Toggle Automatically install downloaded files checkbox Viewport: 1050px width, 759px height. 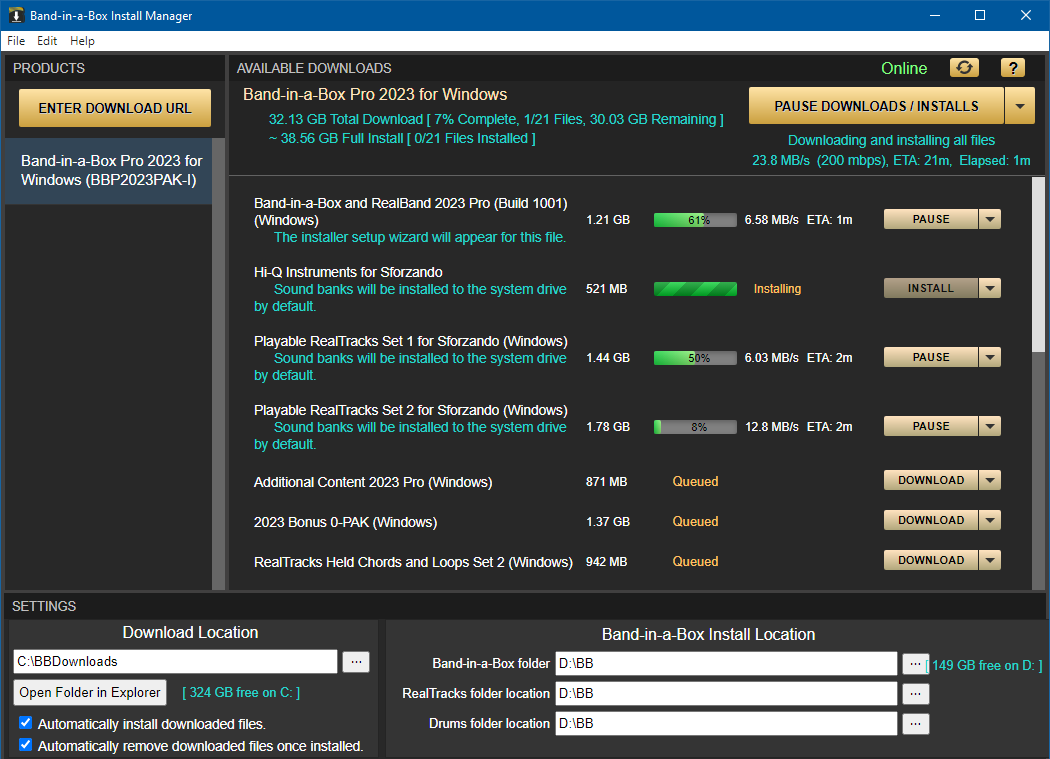25,723
